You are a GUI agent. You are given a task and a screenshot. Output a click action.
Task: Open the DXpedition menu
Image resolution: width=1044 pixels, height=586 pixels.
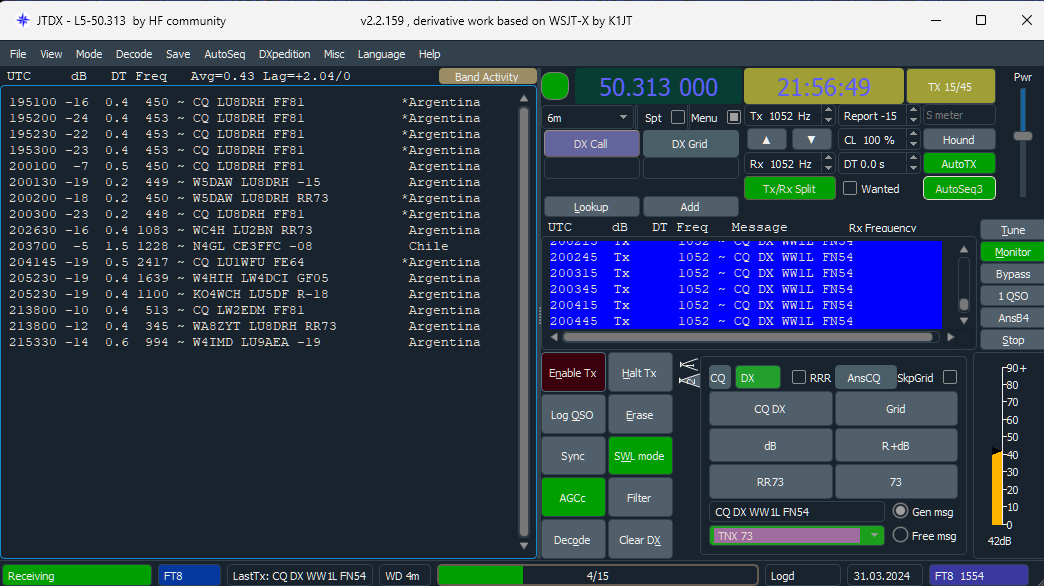click(284, 54)
